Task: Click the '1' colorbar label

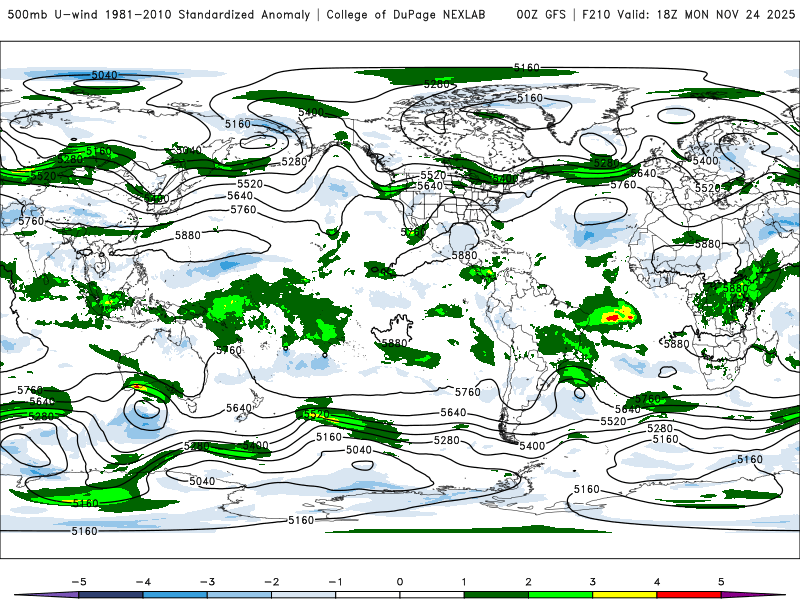Action: 464,582
